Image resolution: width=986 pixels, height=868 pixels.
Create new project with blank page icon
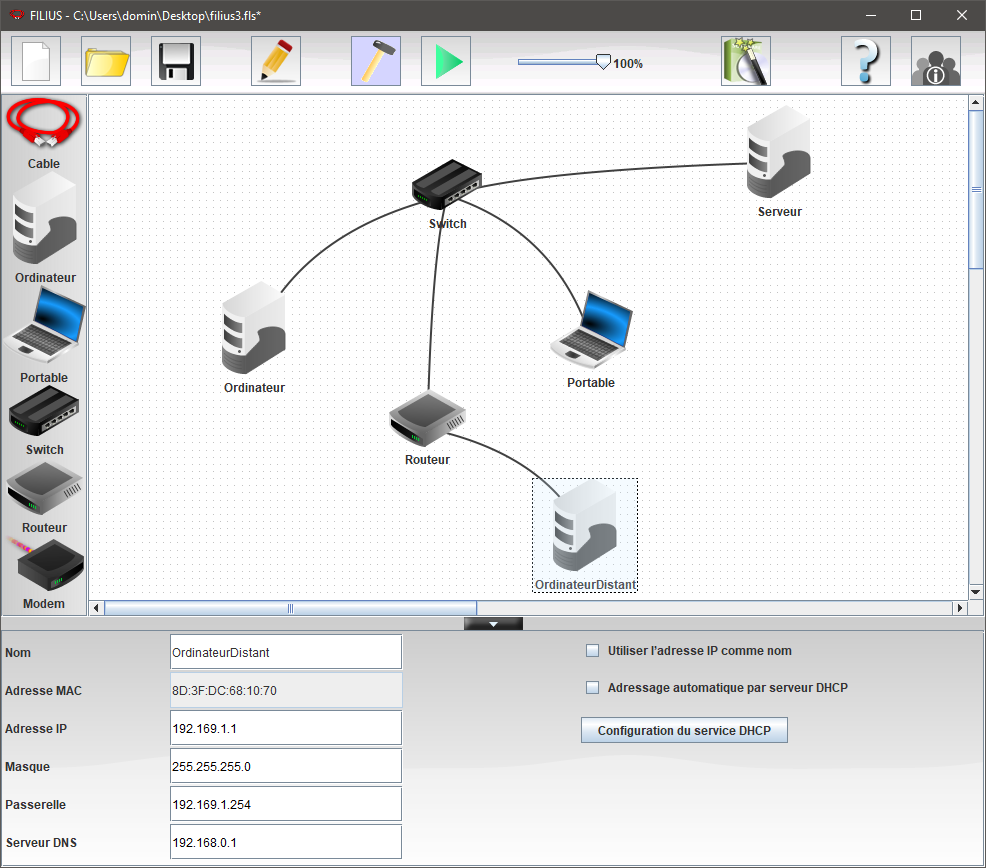(36, 61)
